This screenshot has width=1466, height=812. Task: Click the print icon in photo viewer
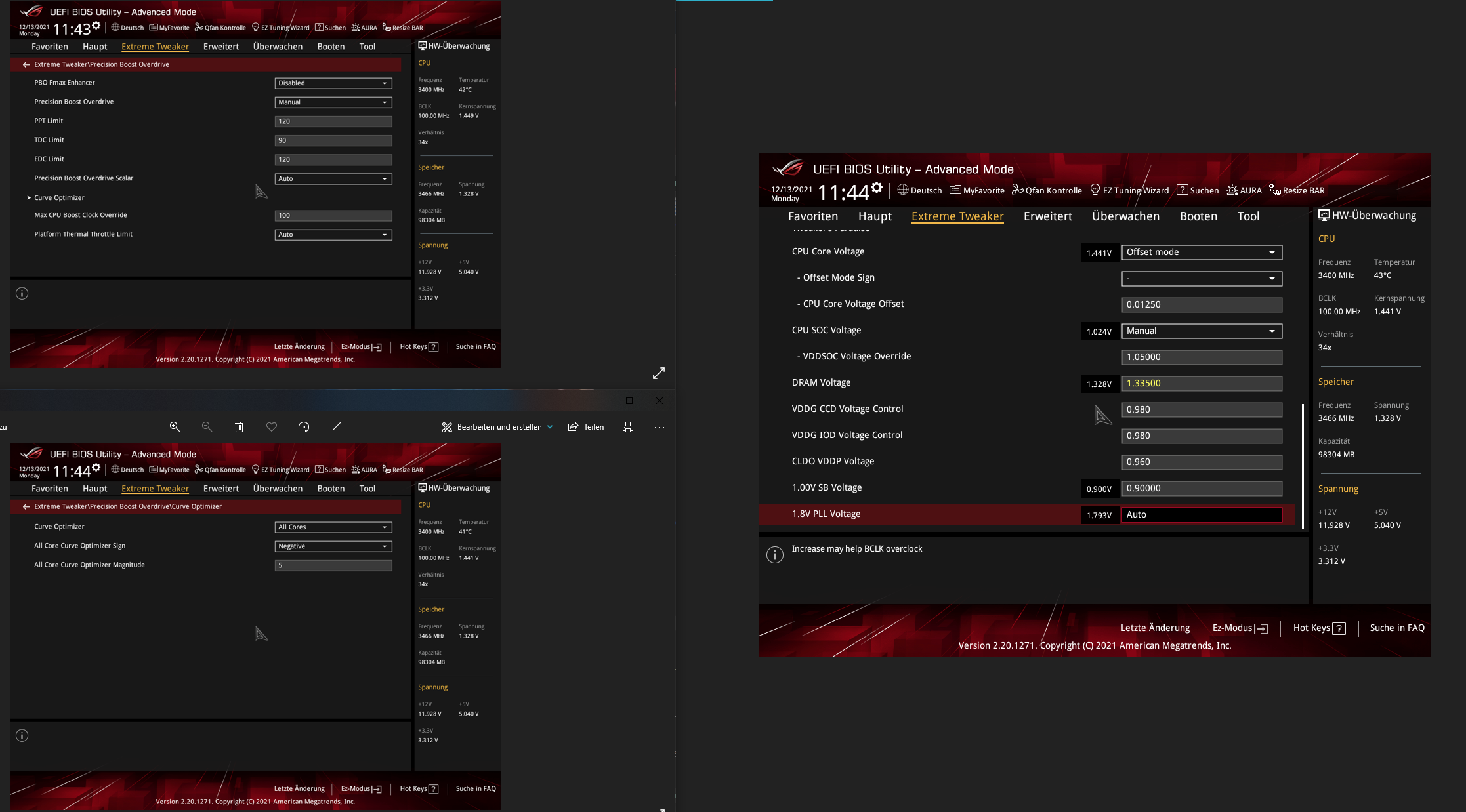pos(627,427)
